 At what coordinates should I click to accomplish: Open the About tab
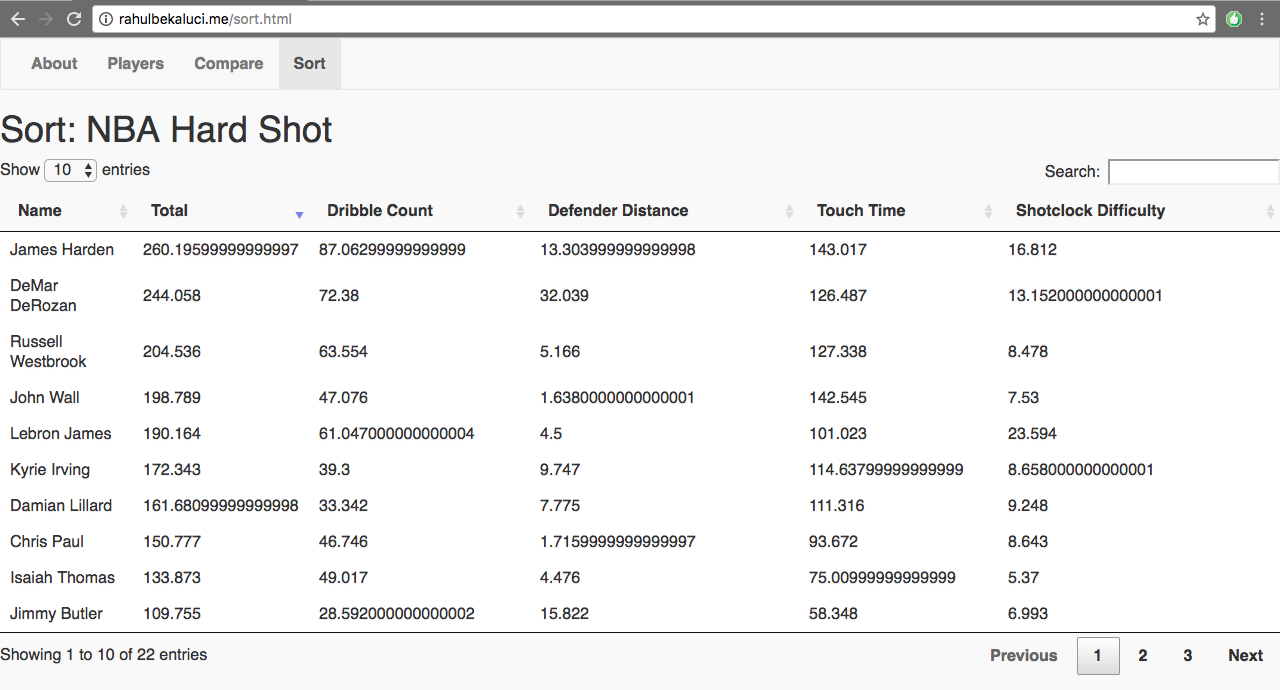coord(54,64)
